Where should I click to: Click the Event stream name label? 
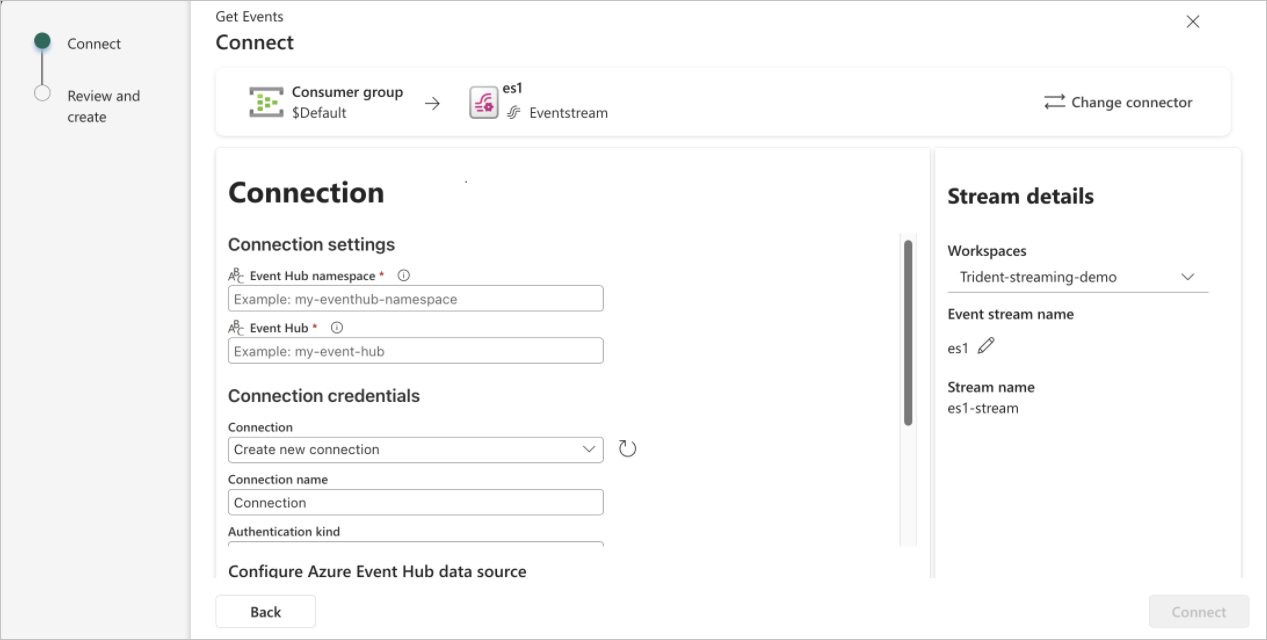pyautogui.click(x=1011, y=314)
